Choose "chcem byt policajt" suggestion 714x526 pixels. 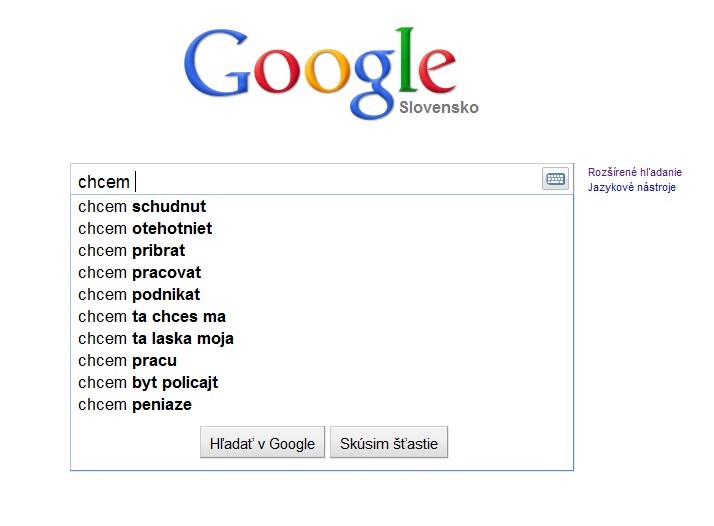point(321,382)
